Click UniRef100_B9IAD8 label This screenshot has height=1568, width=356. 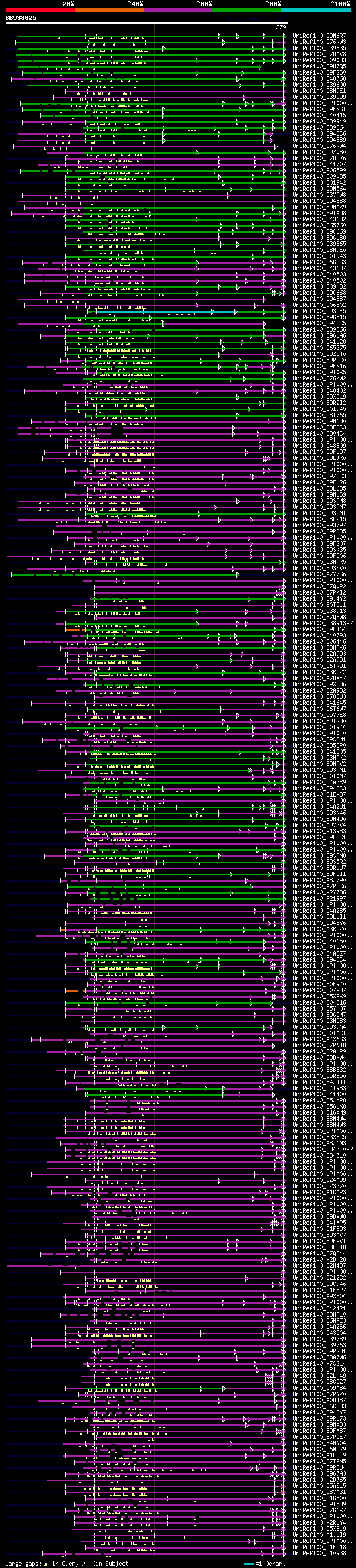(319, 213)
